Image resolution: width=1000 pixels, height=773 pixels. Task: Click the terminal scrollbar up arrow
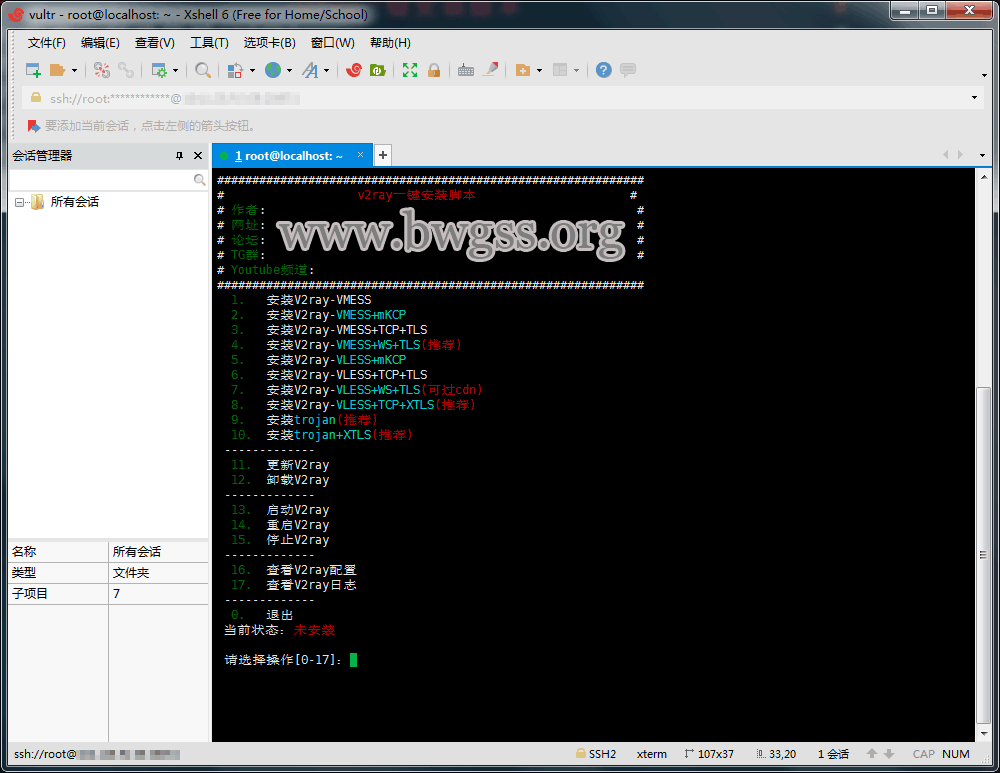(x=983, y=177)
